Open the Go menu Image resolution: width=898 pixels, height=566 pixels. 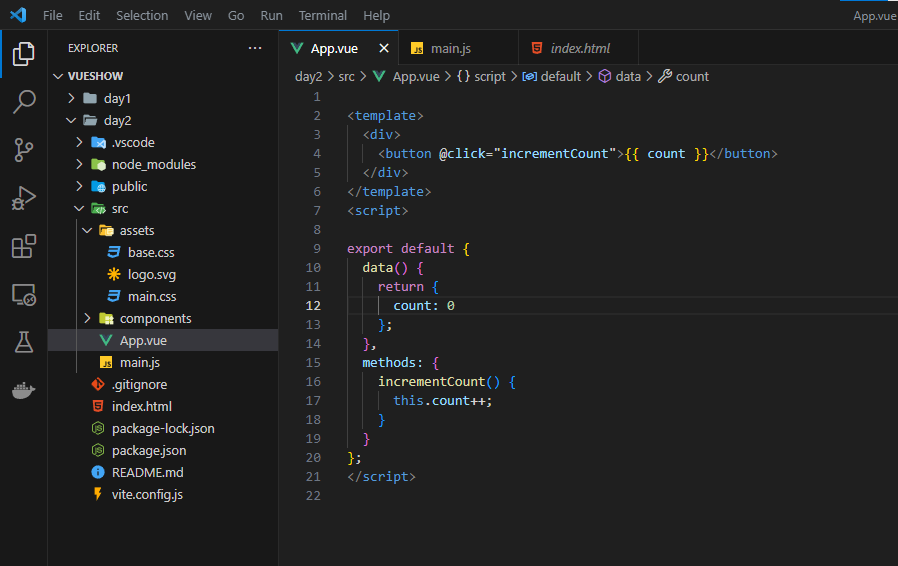236,15
